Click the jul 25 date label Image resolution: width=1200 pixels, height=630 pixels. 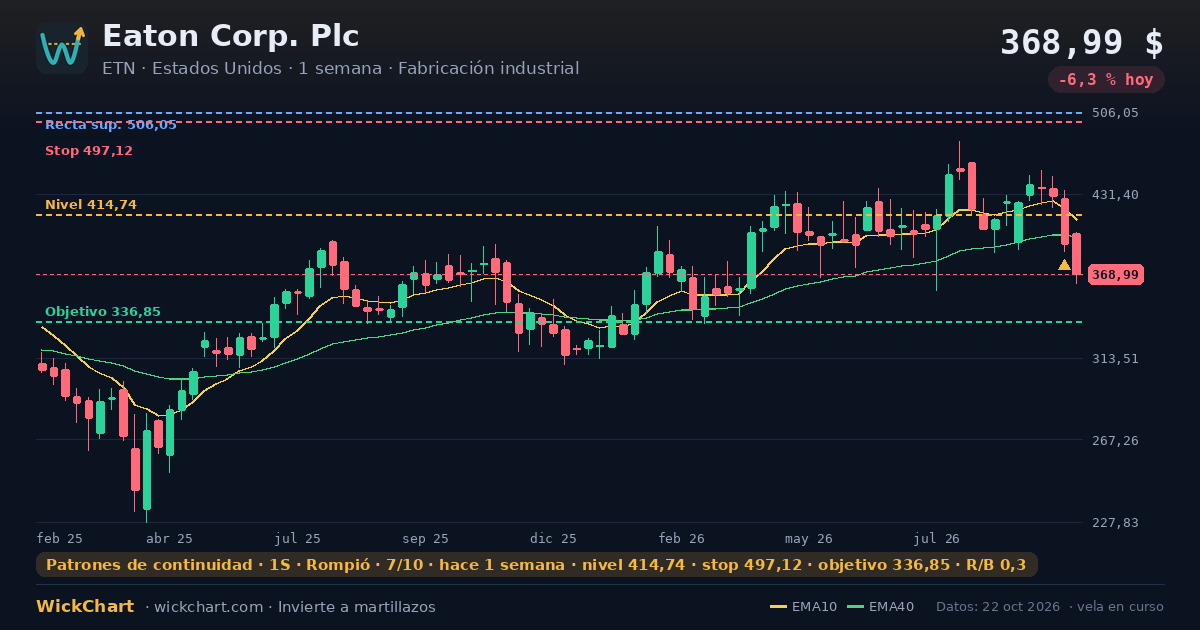click(298, 538)
